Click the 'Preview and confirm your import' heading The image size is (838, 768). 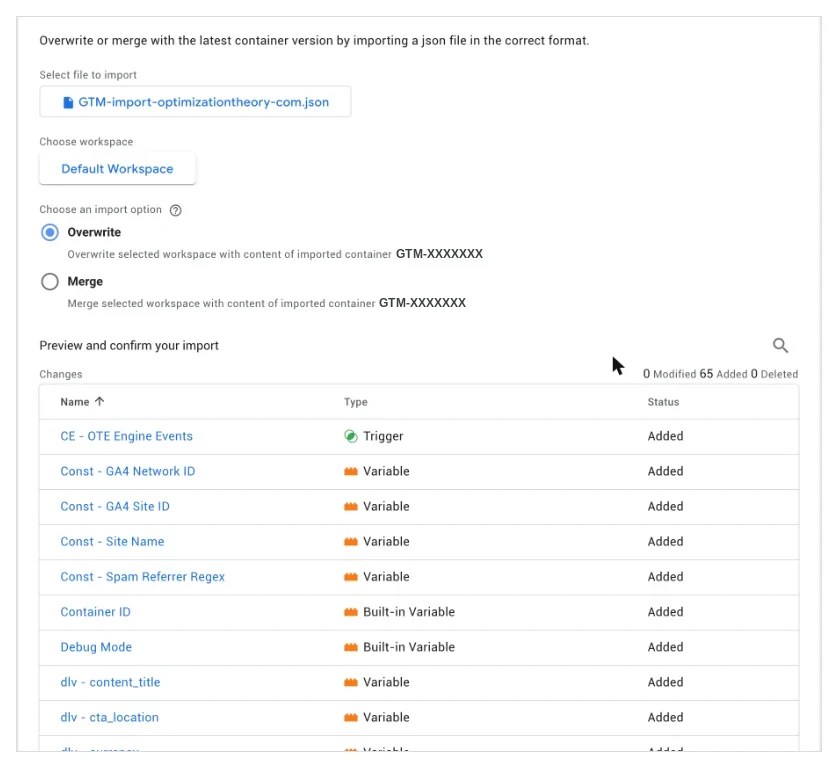[129, 346]
